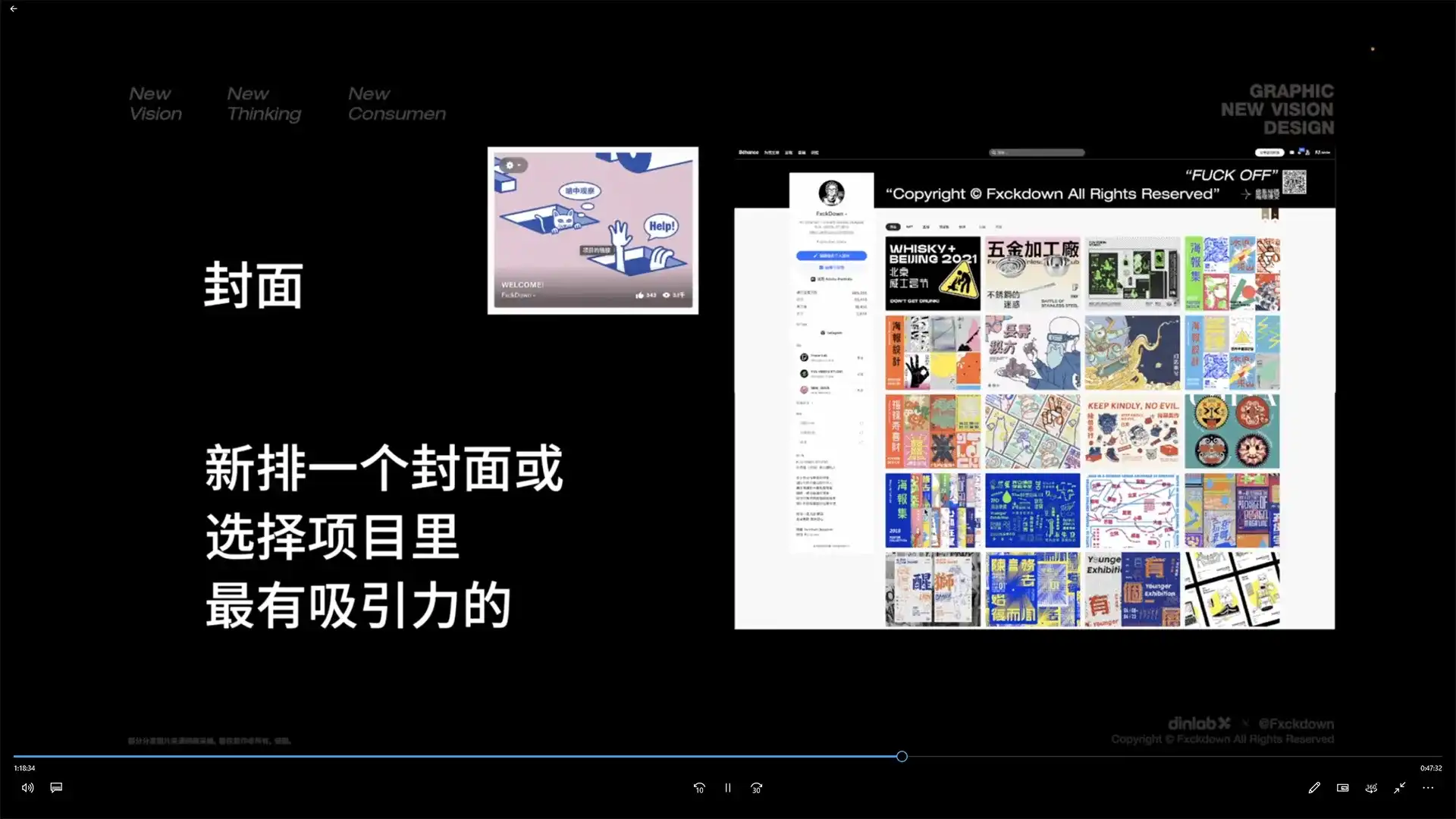Open the website link in the profile bio
The height and width of the screenshot is (819, 1456).
831,233
